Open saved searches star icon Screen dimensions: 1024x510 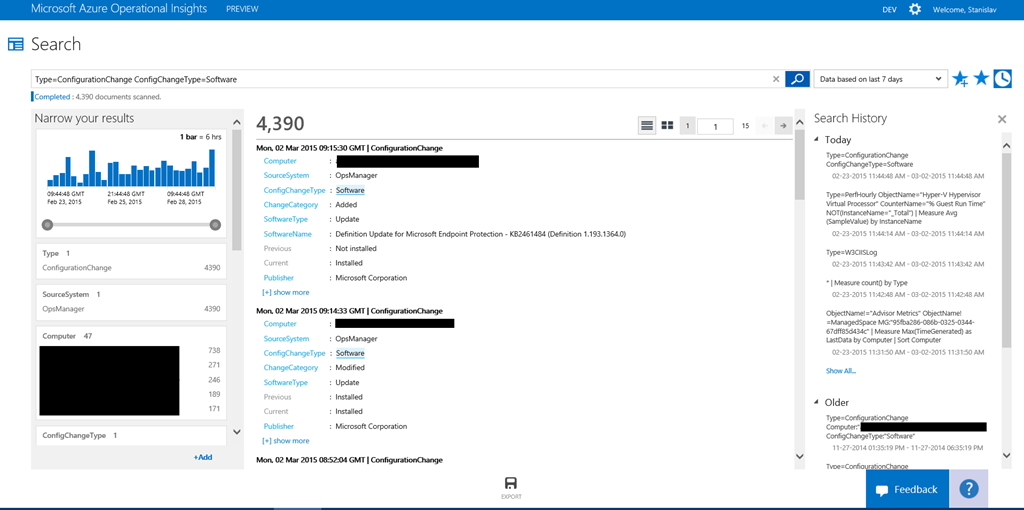pyautogui.click(x=981, y=79)
